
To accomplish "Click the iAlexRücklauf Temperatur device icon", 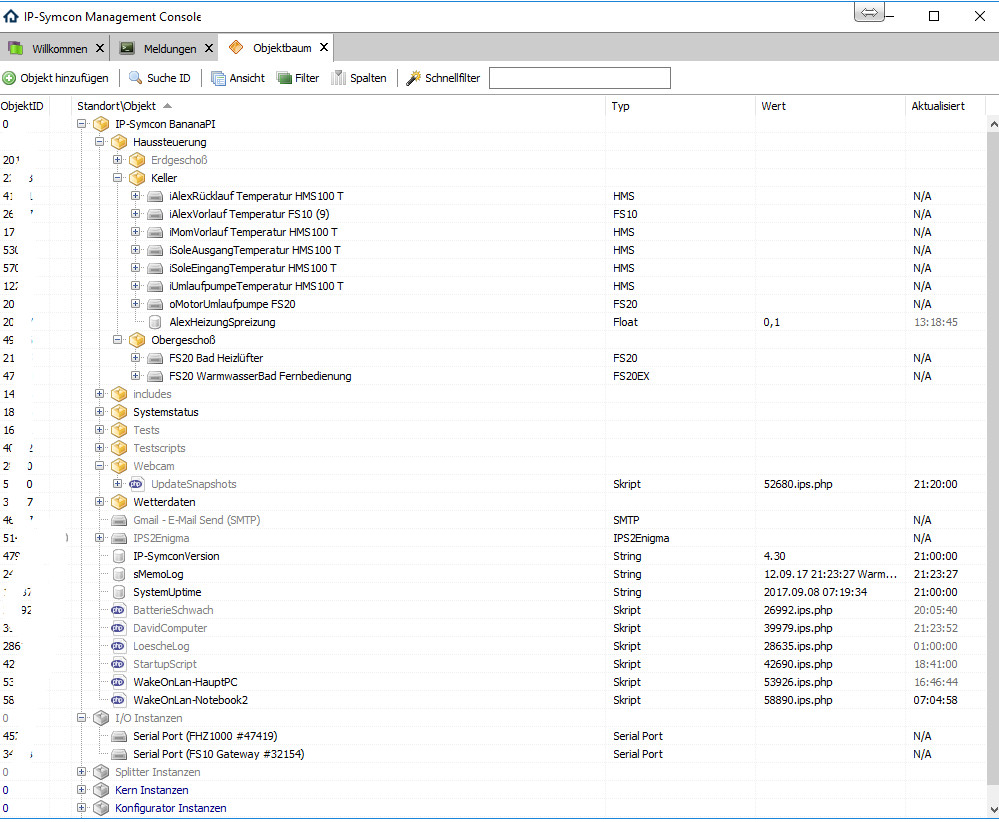I will point(155,196).
